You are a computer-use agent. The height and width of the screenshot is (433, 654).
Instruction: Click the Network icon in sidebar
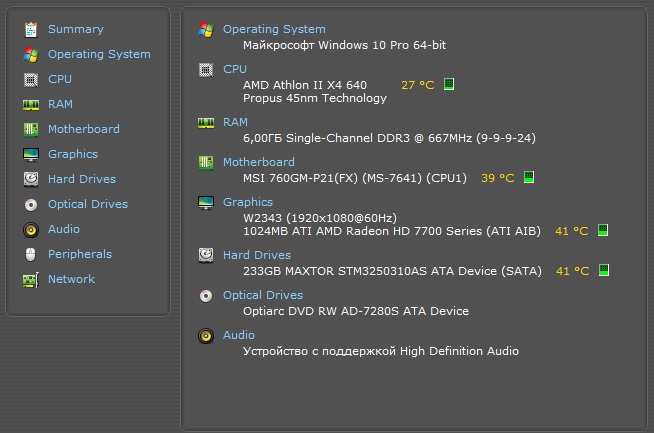click(x=31, y=280)
